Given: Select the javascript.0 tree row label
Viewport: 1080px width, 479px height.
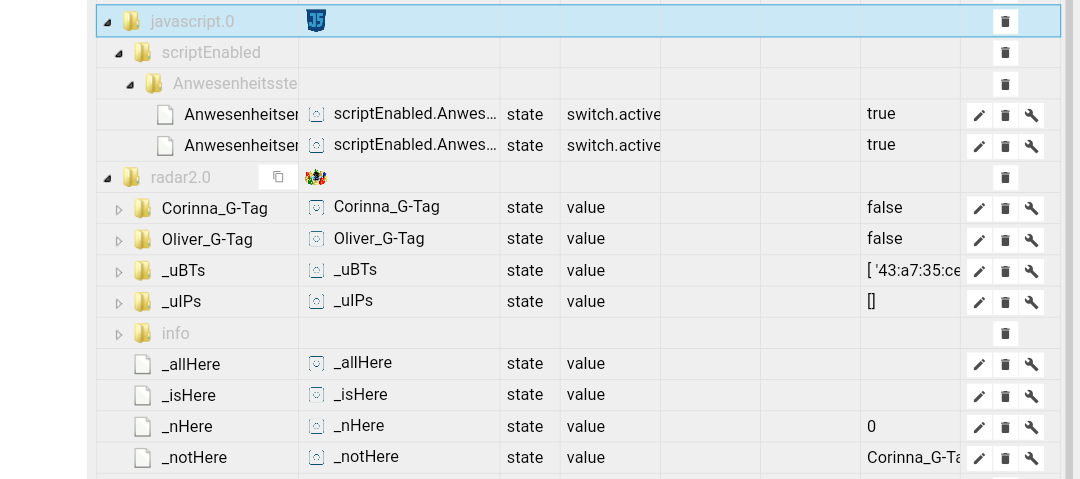Looking at the screenshot, I should pos(192,21).
